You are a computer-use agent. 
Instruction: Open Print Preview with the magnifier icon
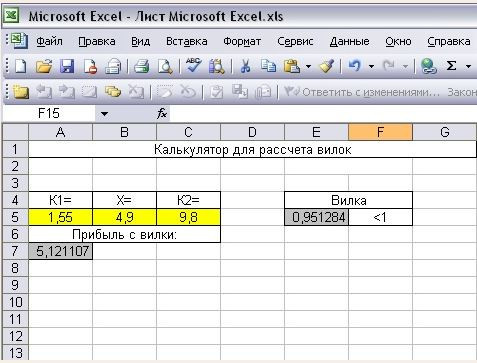tap(165, 66)
